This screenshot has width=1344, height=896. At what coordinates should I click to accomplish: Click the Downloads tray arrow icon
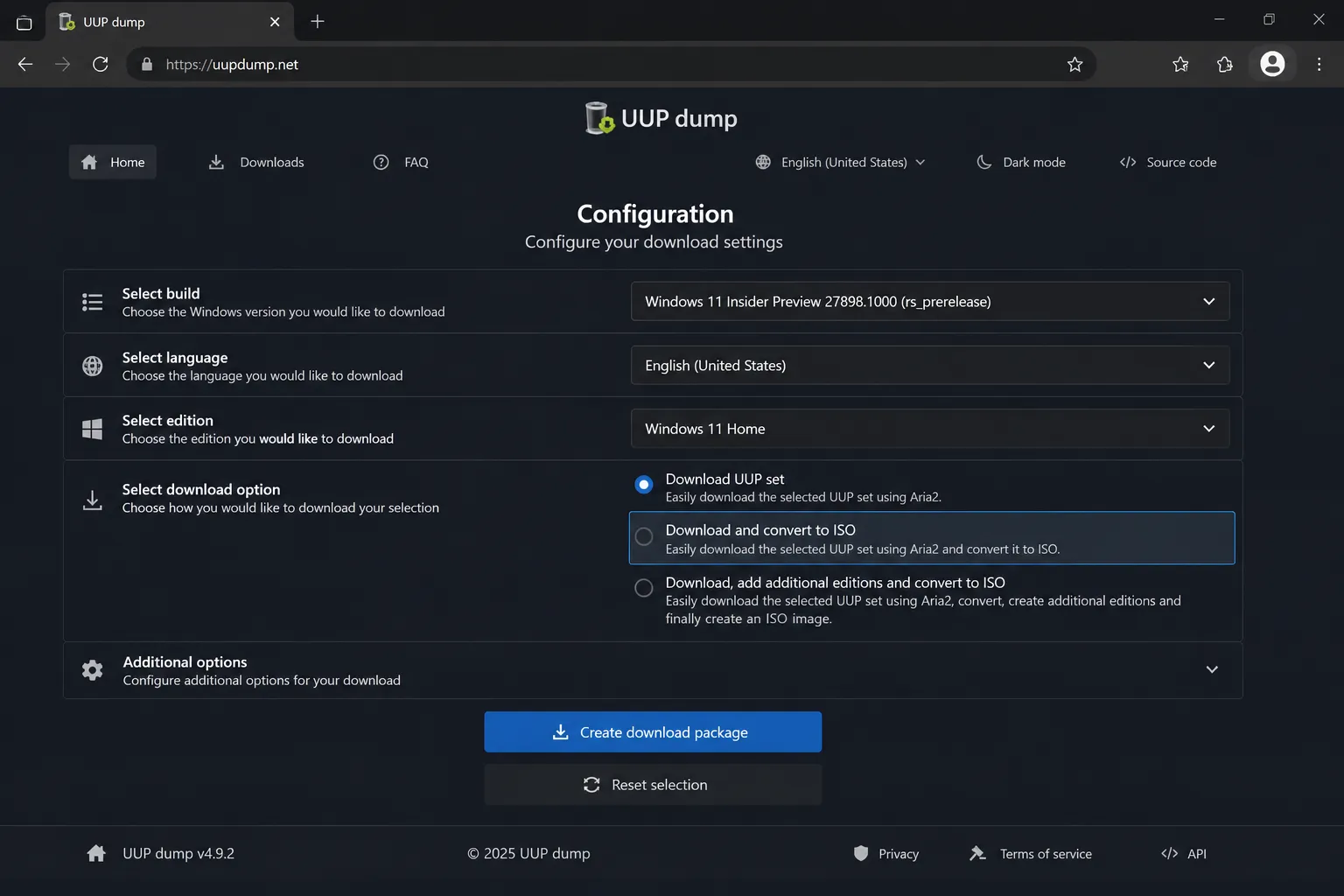tap(216, 162)
